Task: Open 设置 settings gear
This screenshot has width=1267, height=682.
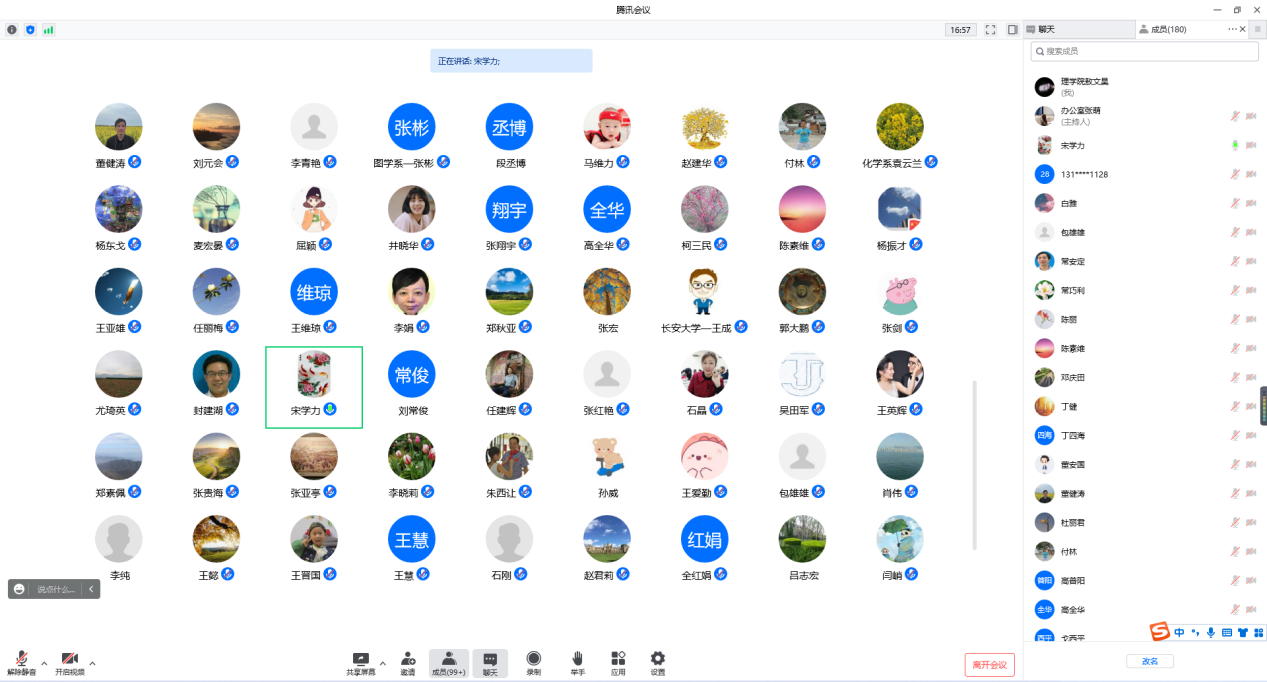Action: tap(657, 662)
